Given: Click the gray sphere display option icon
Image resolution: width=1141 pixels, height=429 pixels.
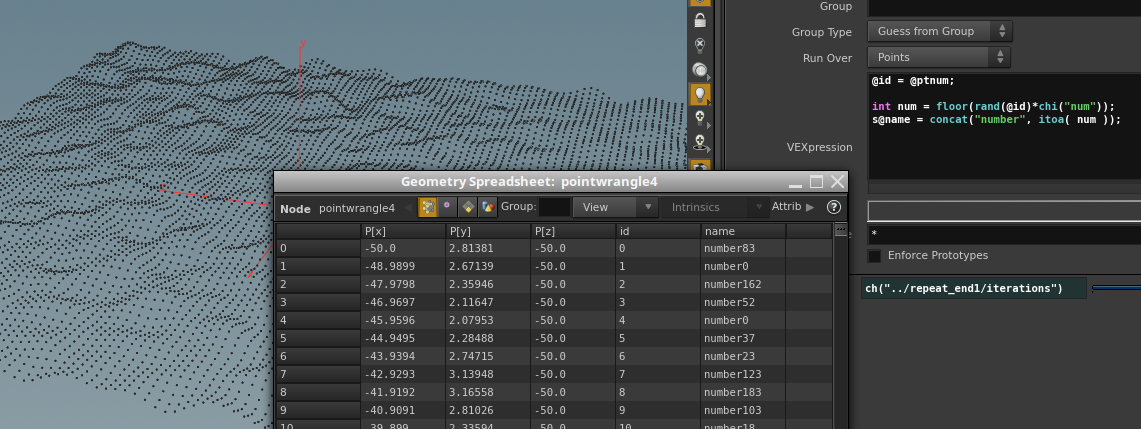Looking at the screenshot, I should 700,71.
